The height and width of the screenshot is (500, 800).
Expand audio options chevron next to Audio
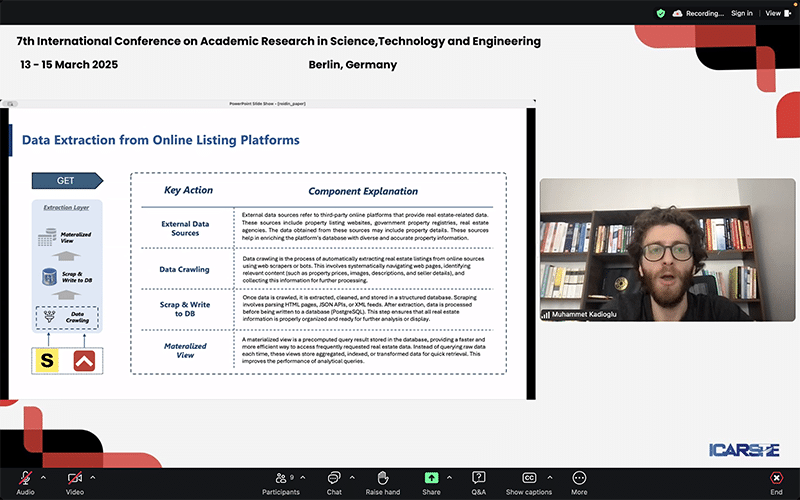tap(43, 478)
